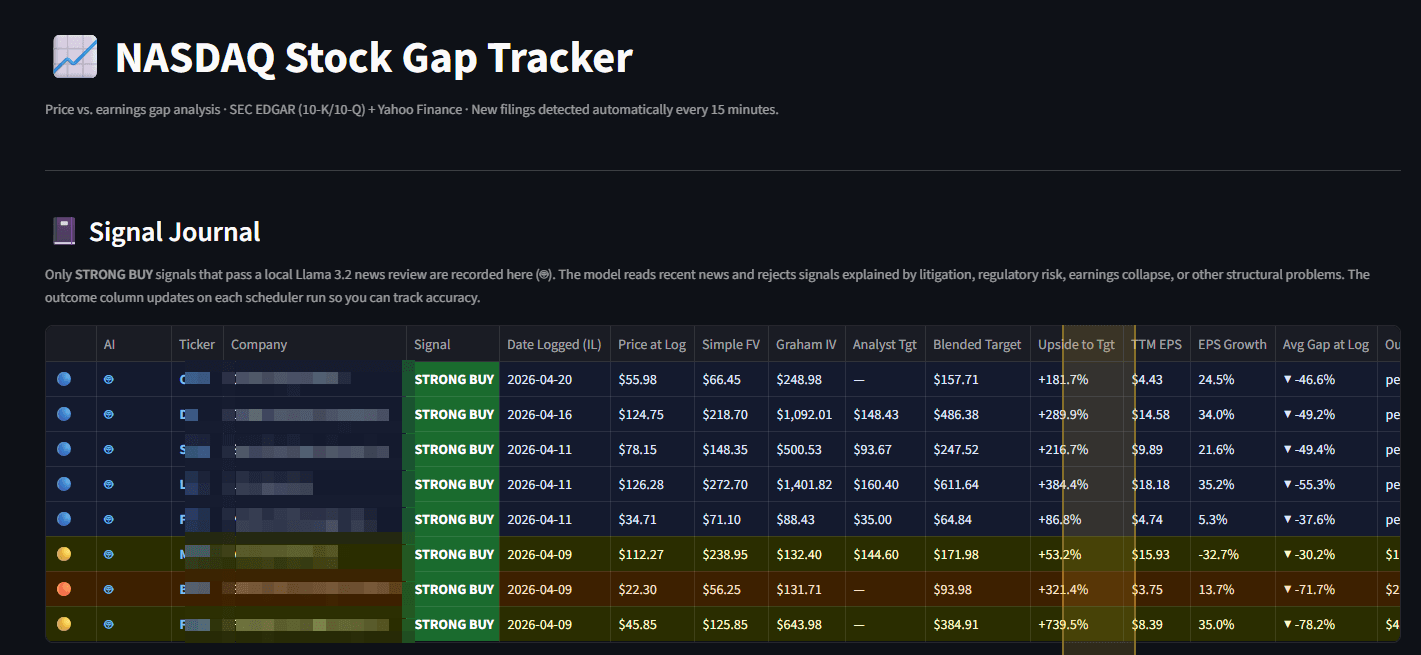This screenshot has height=655, width=1421.
Task: Sort by the Ticker column header
Action: click(x=197, y=344)
